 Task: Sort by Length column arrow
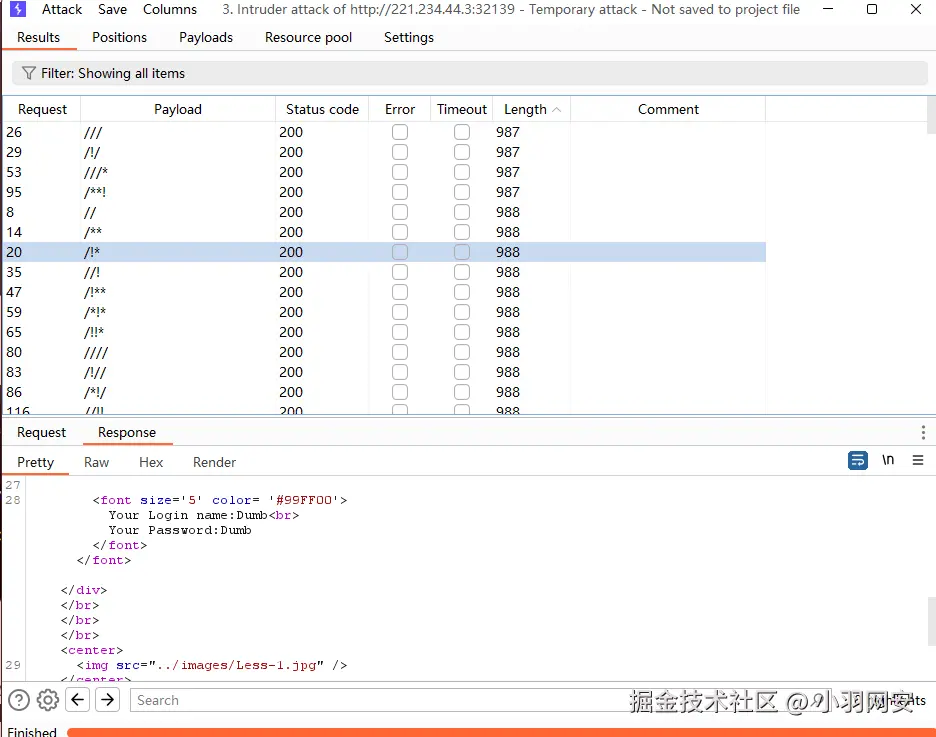[x=556, y=110]
